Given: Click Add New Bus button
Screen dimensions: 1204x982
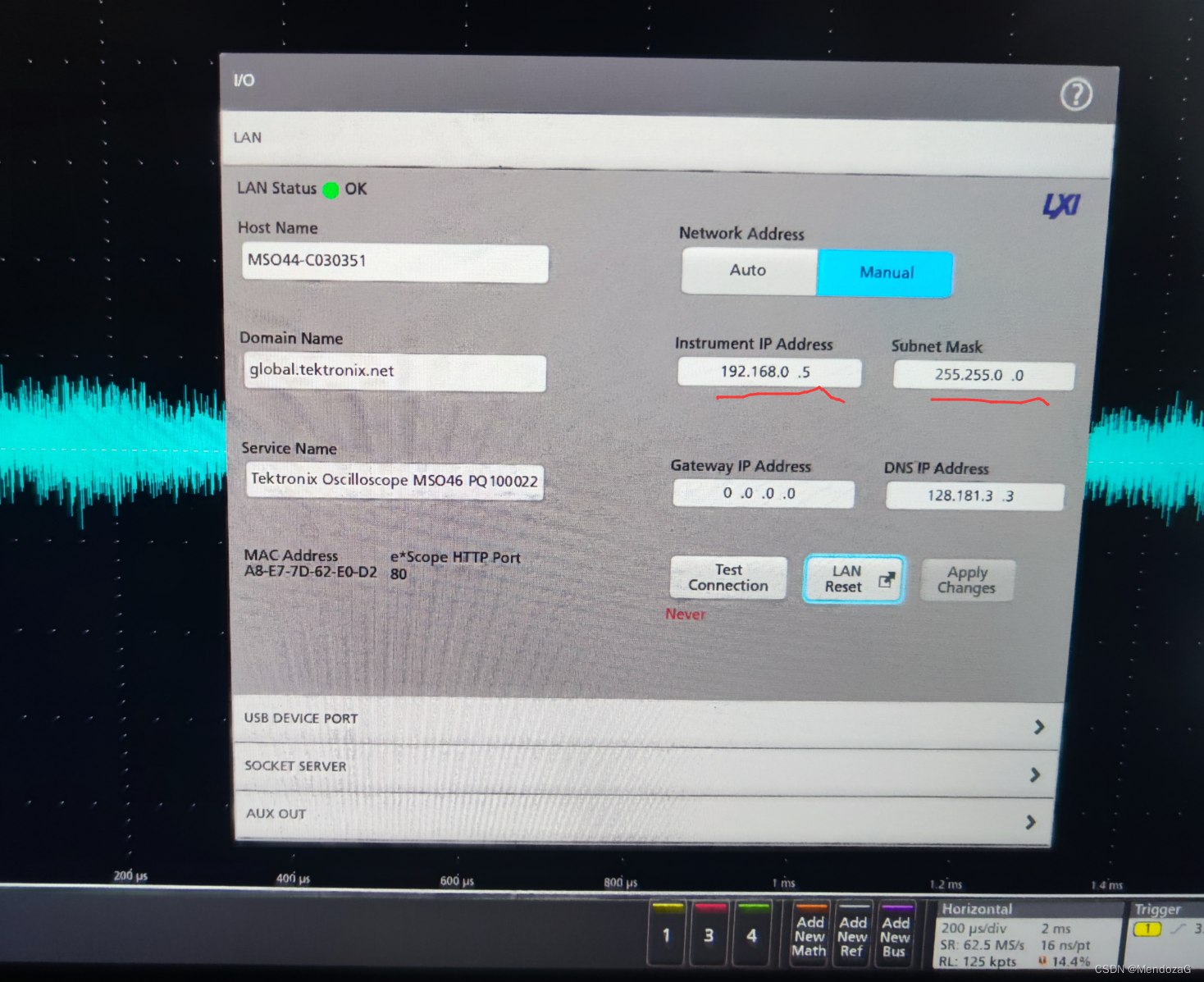Looking at the screenshot, I should 895,935.
